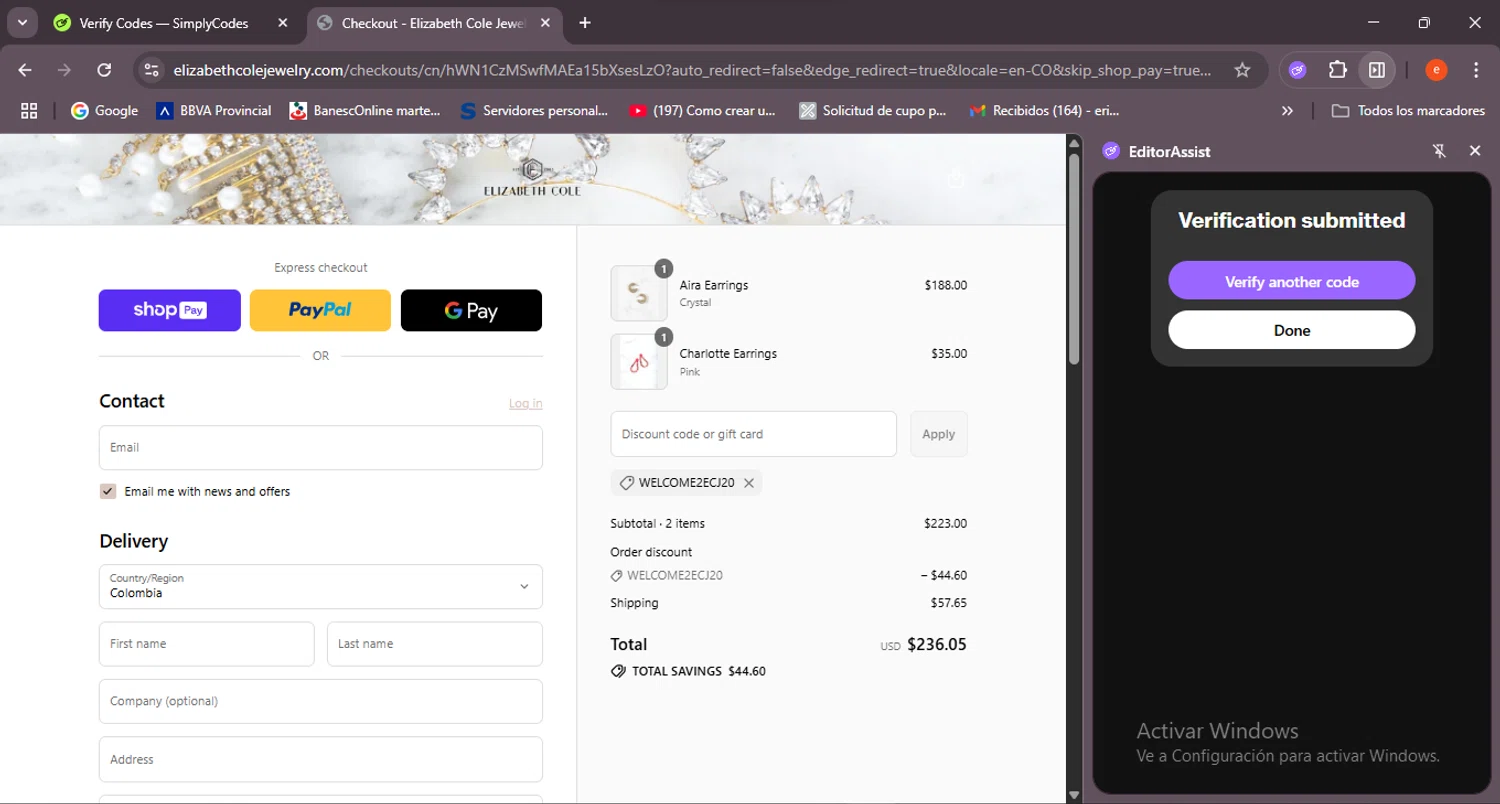Expand the Country/Region dropdown
Viewport: 1500px width, 804px height.
(321, 586)
